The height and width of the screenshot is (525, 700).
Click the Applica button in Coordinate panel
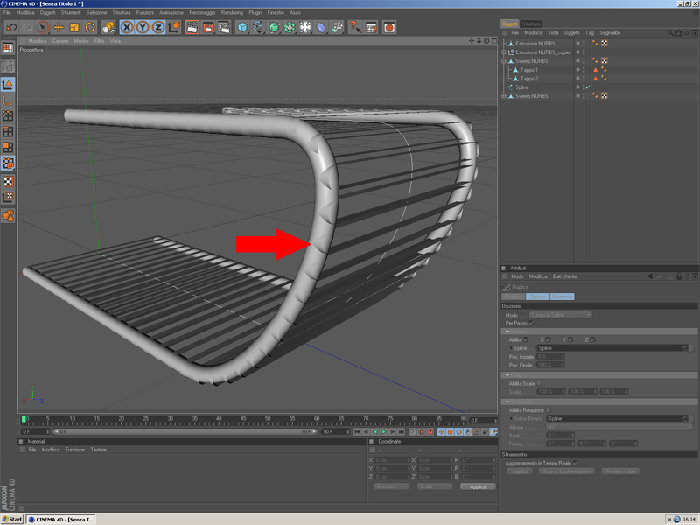click(x=478, y=487)
